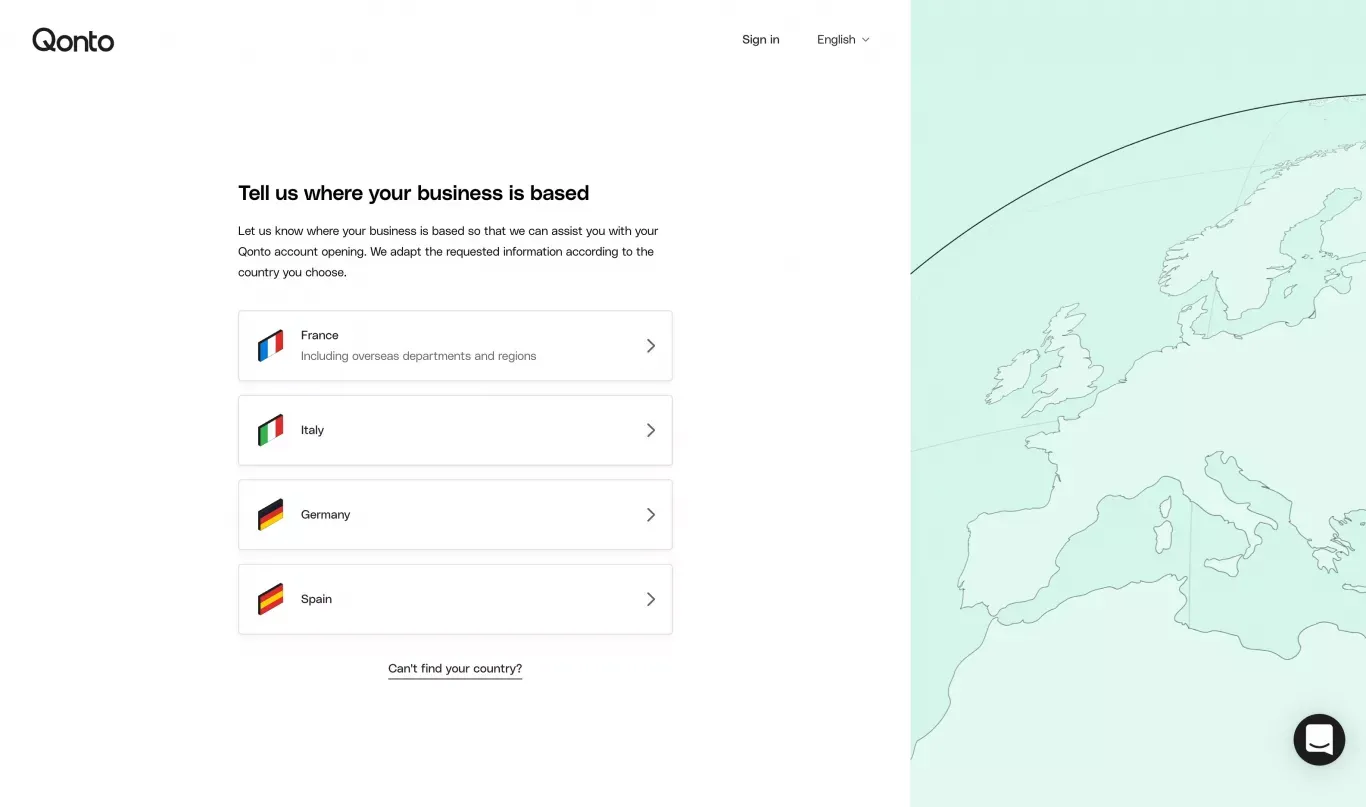Open the Can't find your country link
Screen dimensions: 1366x807
point(455,669)
